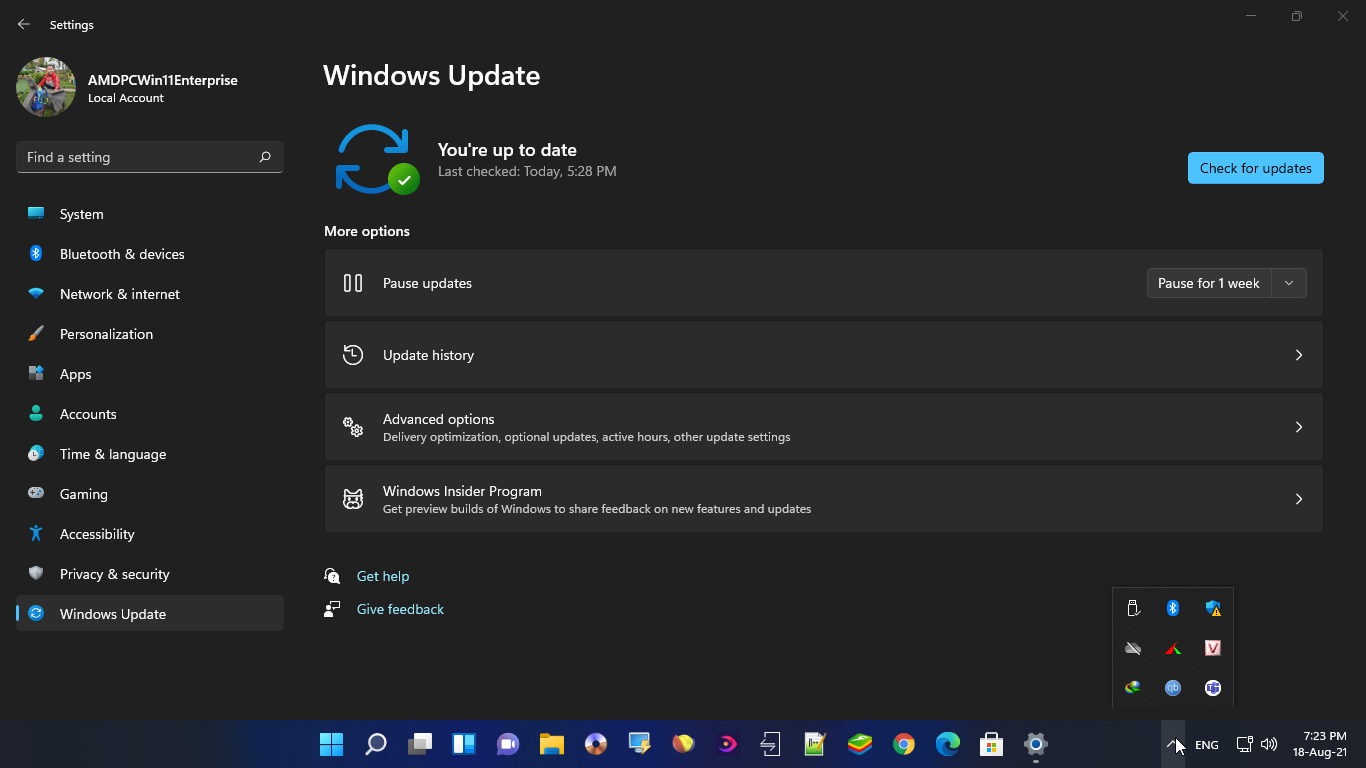Select System in sidebar
The height and width of the screenshot is (768, 1366).
pos(150,214)
